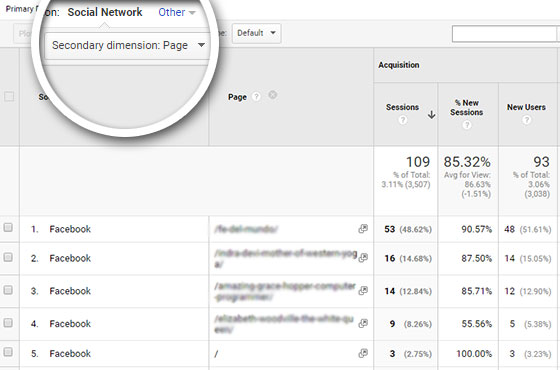Show help for New Users metric

526,120
